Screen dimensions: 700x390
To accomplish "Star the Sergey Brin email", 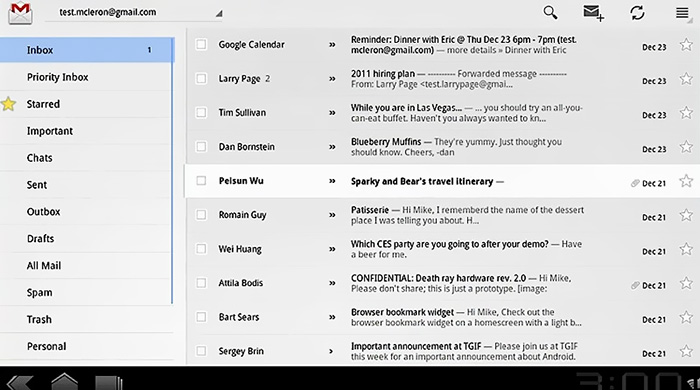I will coord(686,351).
